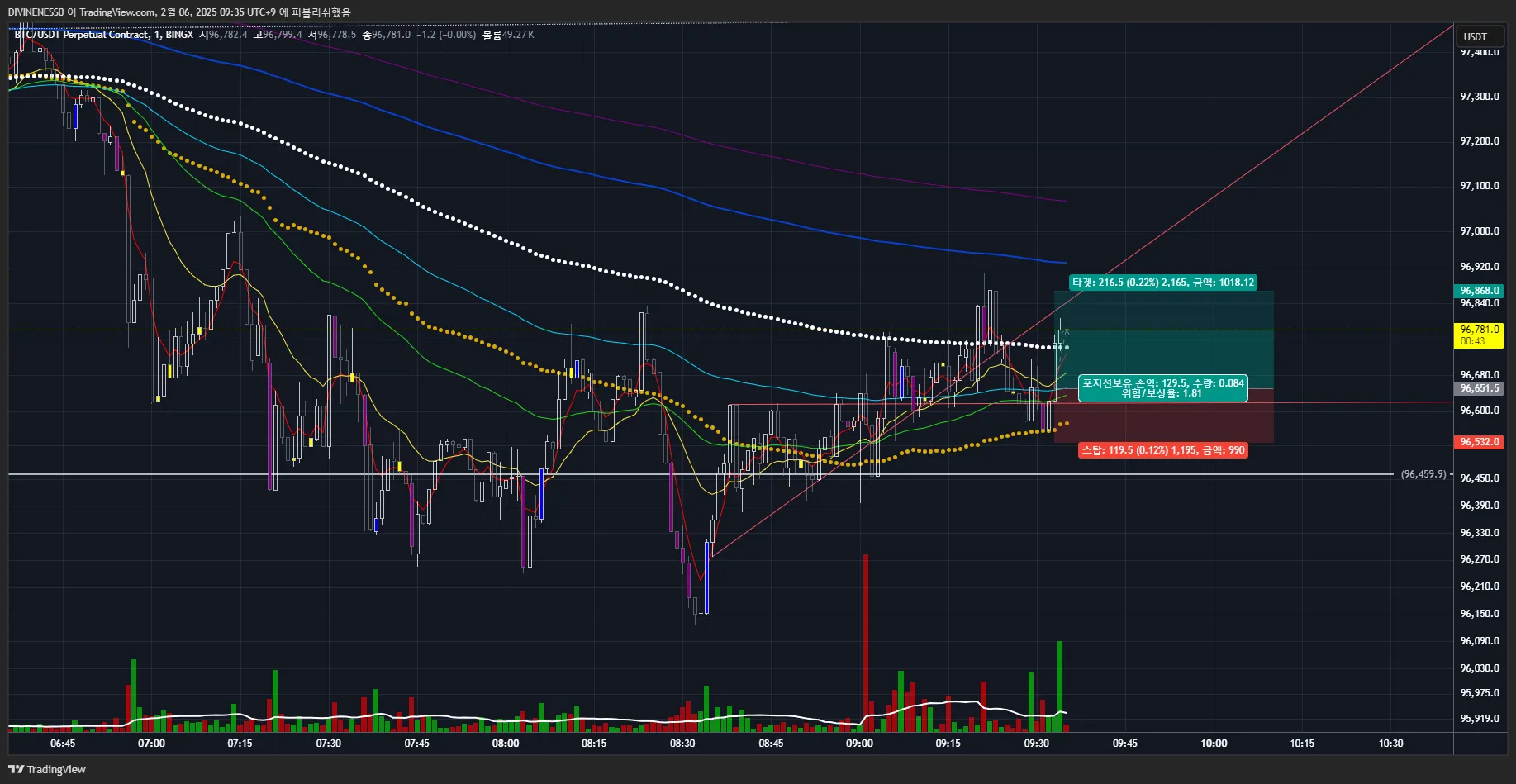
Task: Click the 95,919.0 price axis label
Action: coord(1480,719)
